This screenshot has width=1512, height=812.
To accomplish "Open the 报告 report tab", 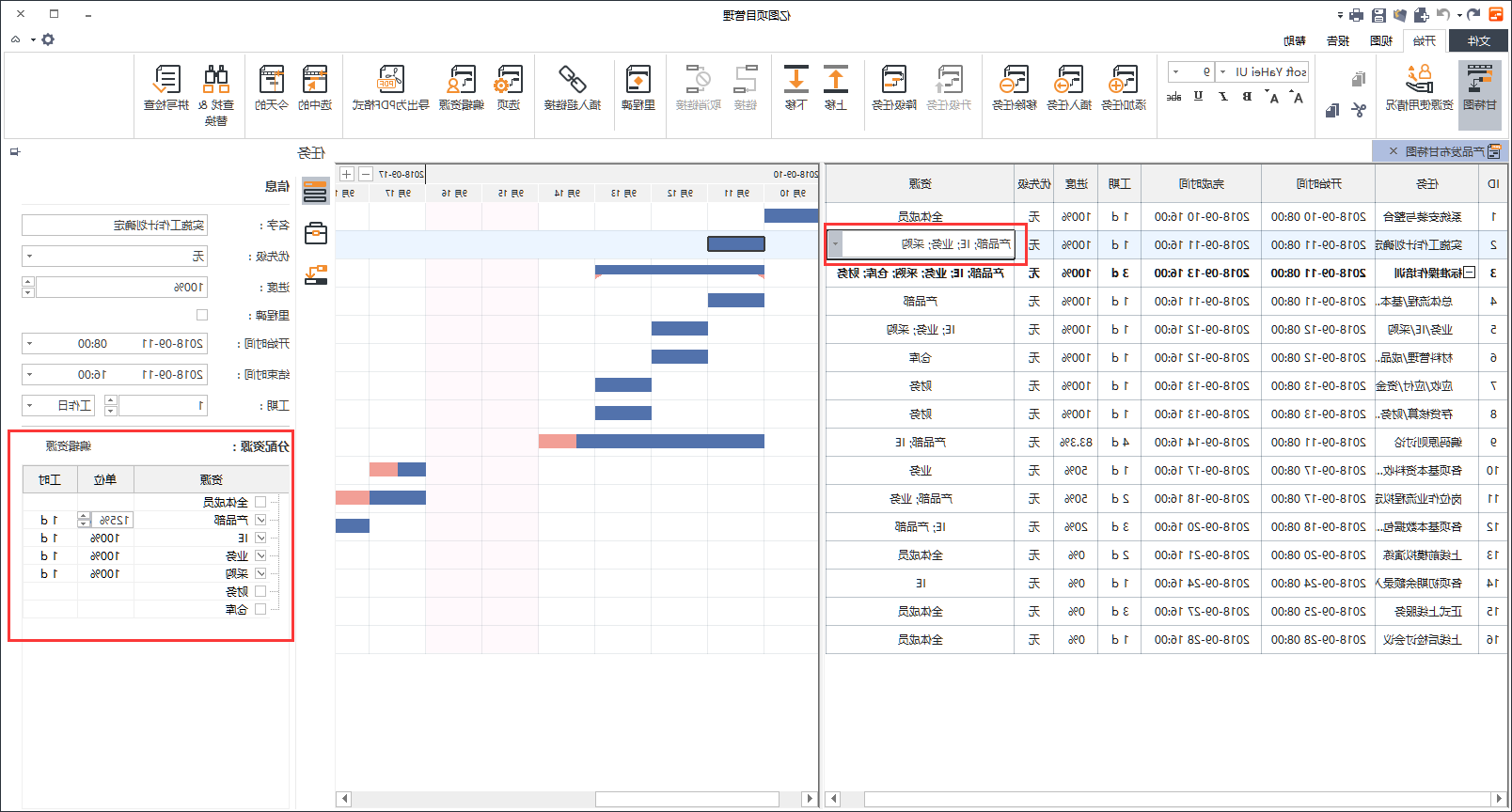I will [x=1338, y=40].
